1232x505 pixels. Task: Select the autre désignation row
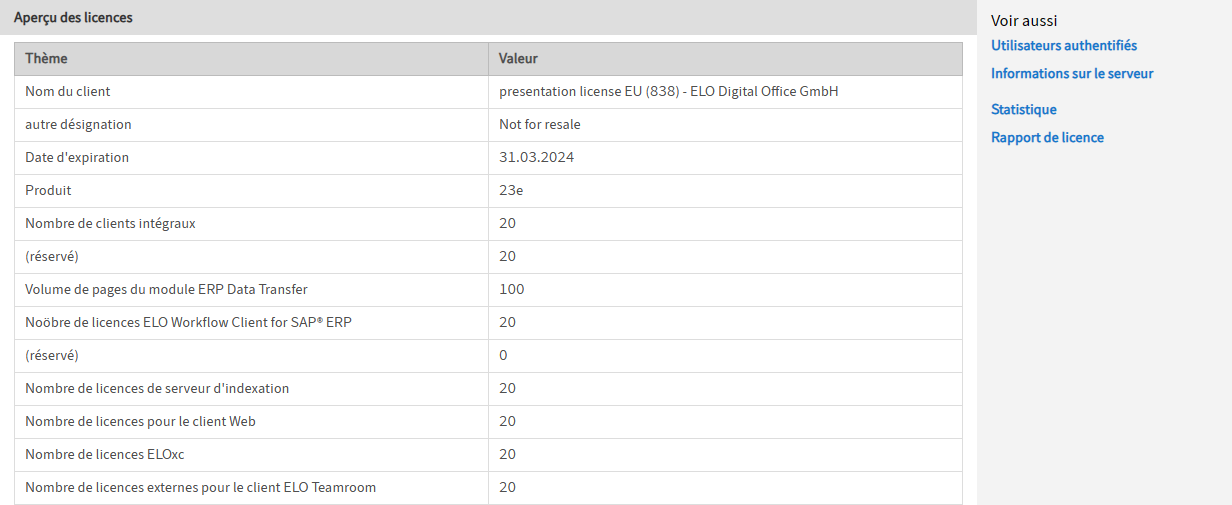(x=488, y=125)
